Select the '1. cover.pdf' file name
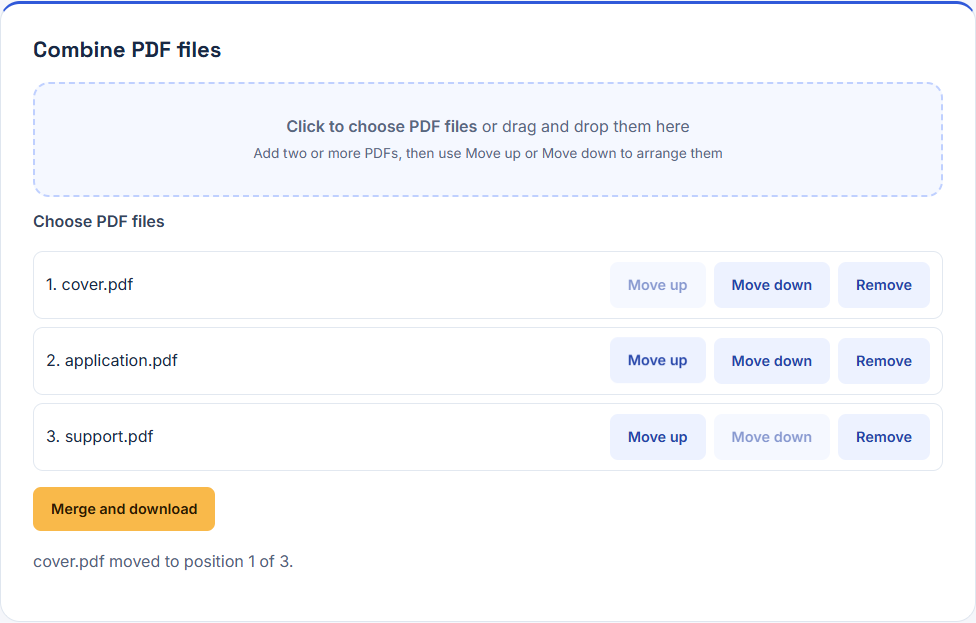976x623 pixels. [x=89, y=284]
